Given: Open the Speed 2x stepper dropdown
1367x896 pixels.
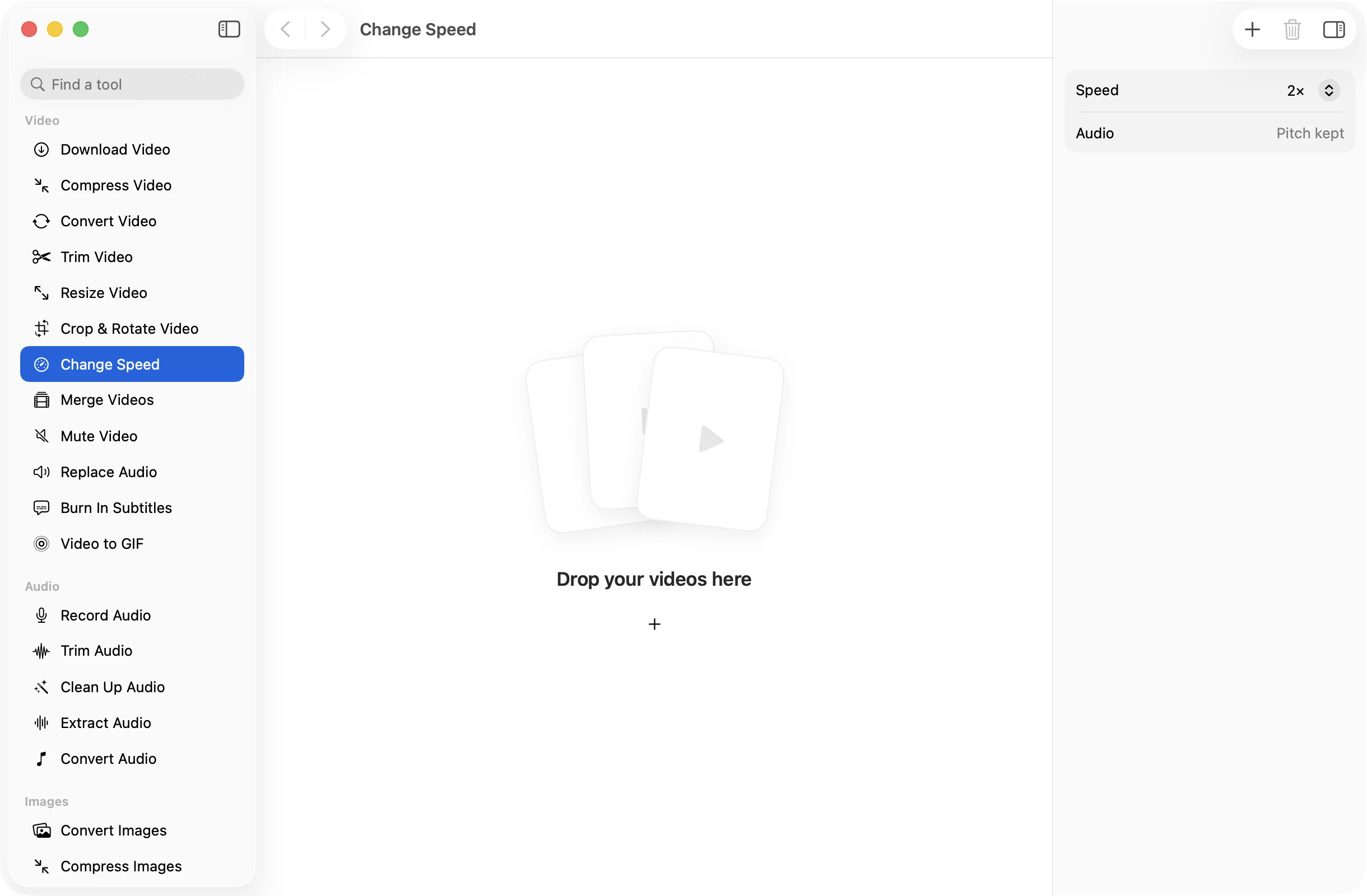Looking at the screenshot, I should coord(1329,90).
